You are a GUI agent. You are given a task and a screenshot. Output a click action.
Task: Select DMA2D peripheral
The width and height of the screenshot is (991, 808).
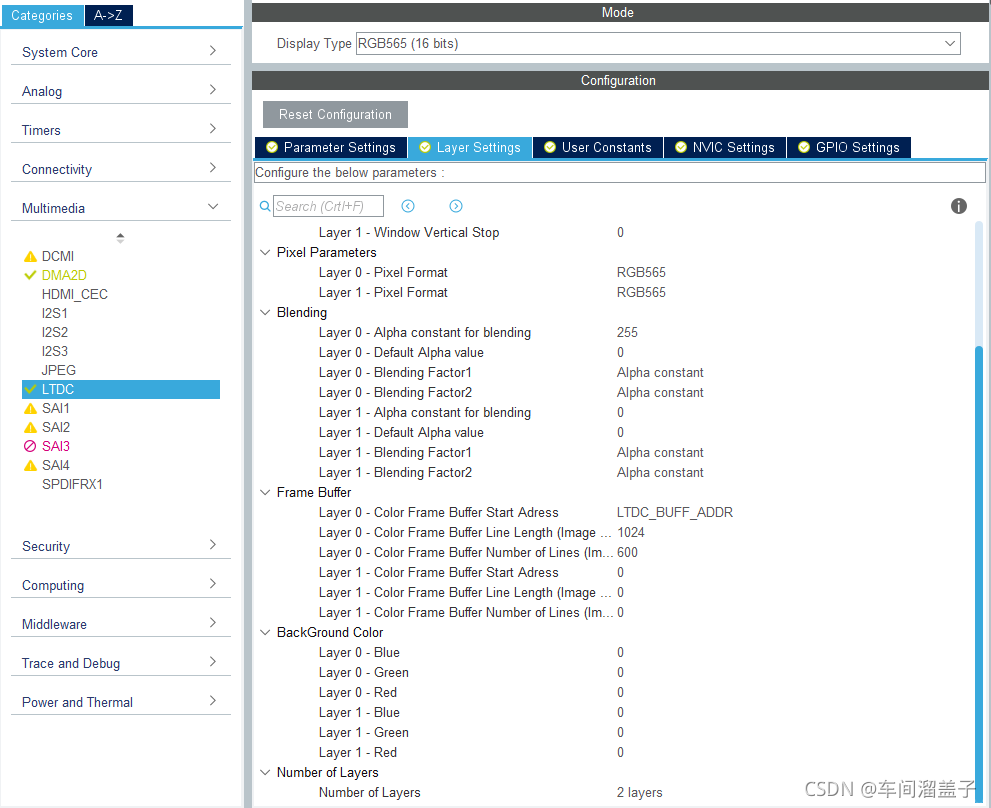click(x=64, y=276)
